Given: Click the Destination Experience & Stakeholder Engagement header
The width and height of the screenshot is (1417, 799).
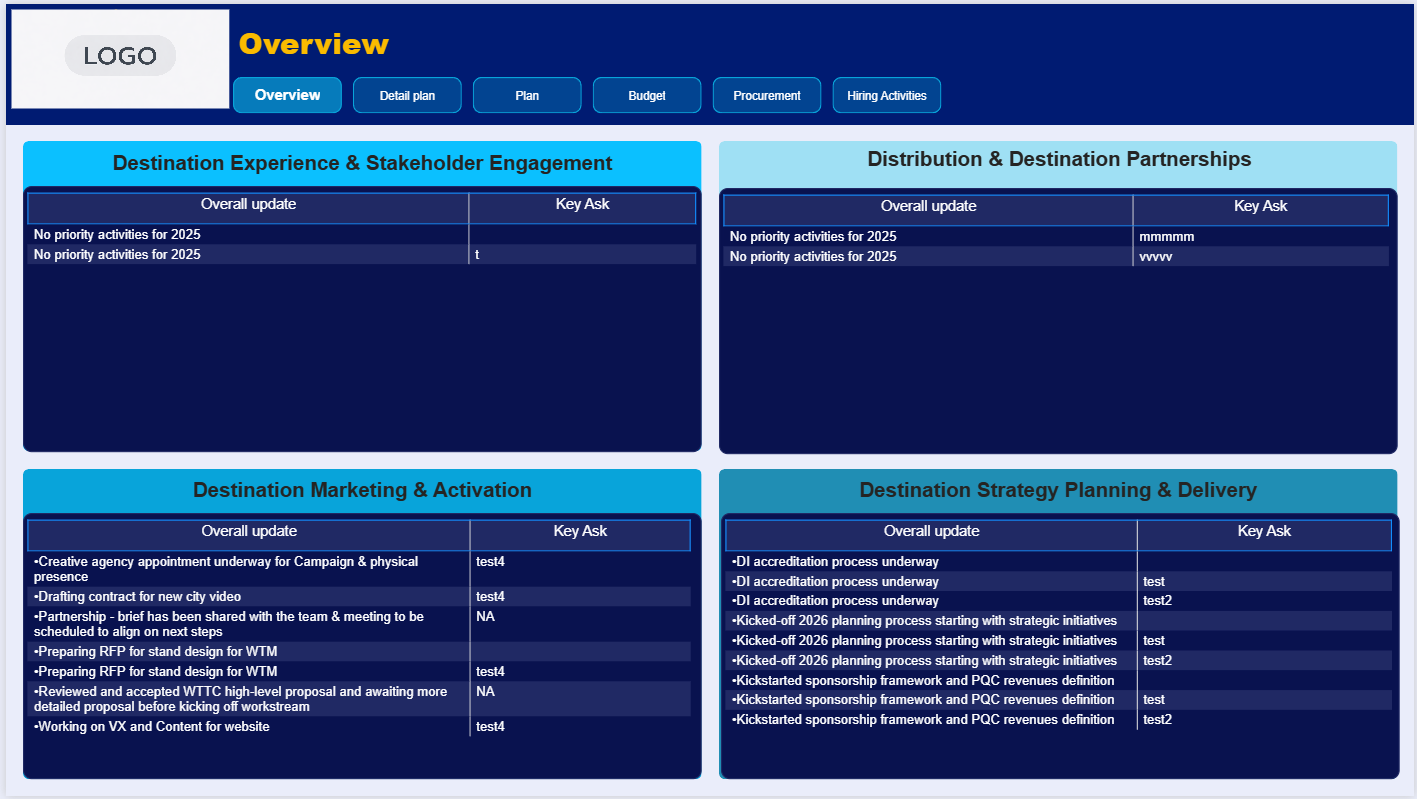Looking at the screenshot, I should pyautogui.click(x=362, y=163).
